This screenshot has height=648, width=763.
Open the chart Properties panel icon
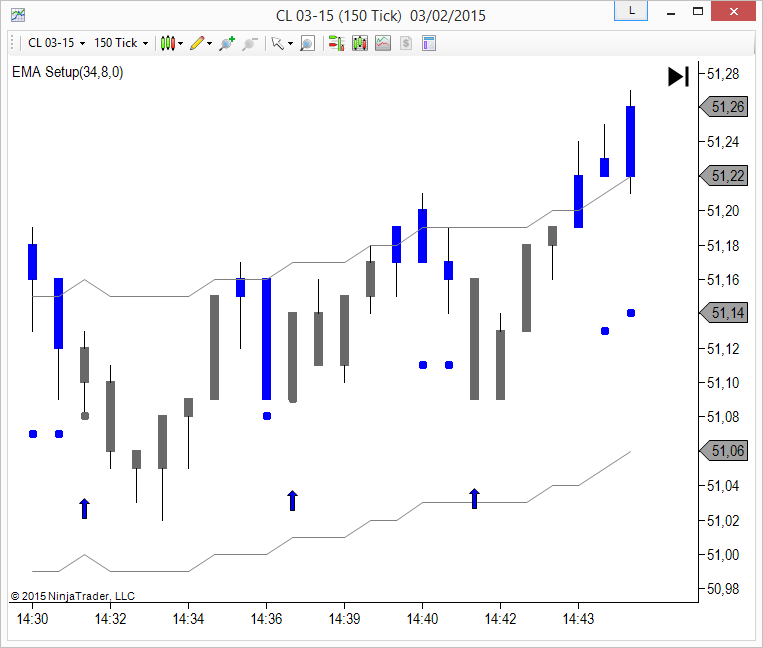[429, 43]
